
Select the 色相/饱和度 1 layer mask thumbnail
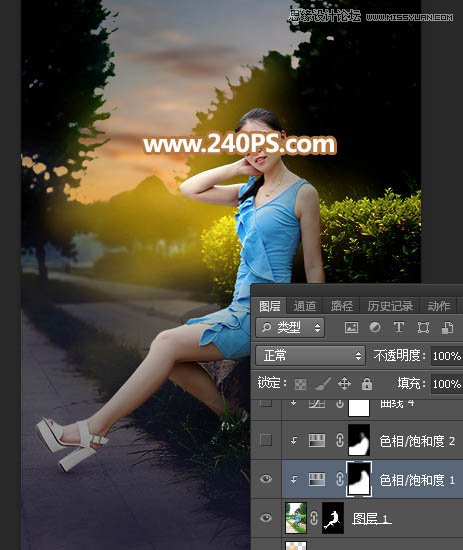pyautogui.click(x=359, y=479)
